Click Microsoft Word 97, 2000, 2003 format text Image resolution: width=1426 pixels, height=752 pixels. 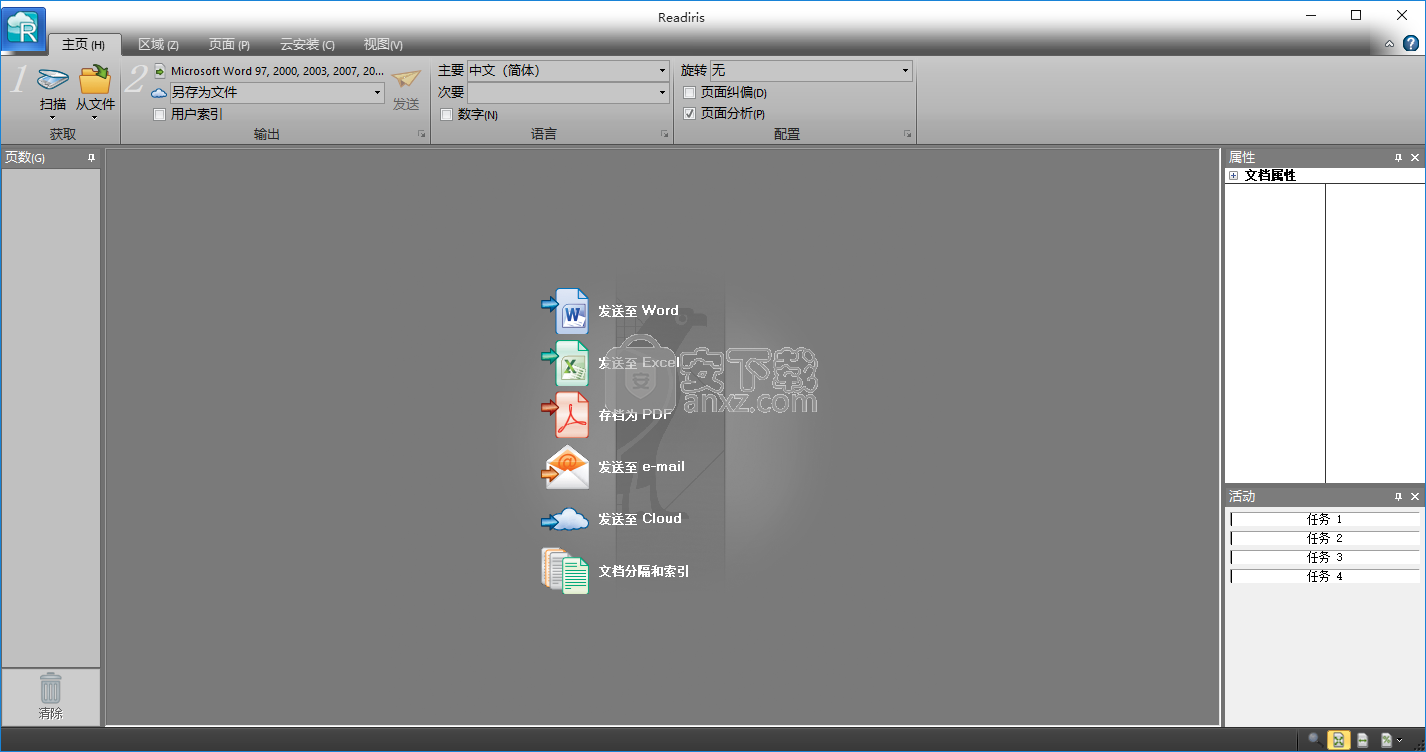point(277,71)
